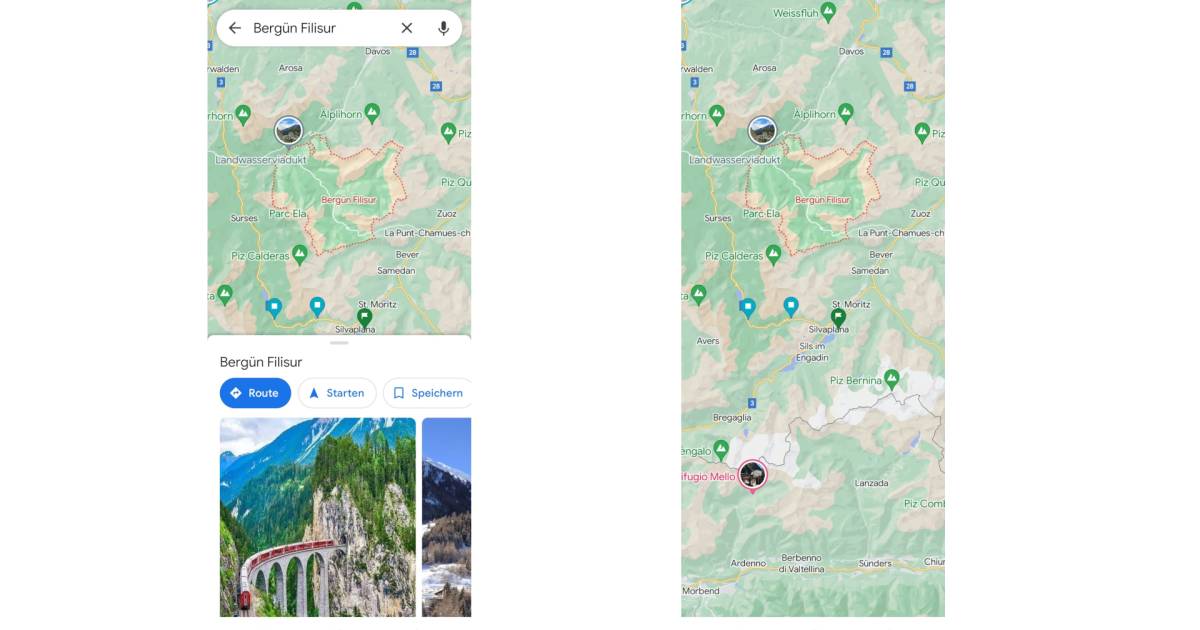
Task: Clear the Bergün Filisur search text
Action: click(x=407, y=28)
